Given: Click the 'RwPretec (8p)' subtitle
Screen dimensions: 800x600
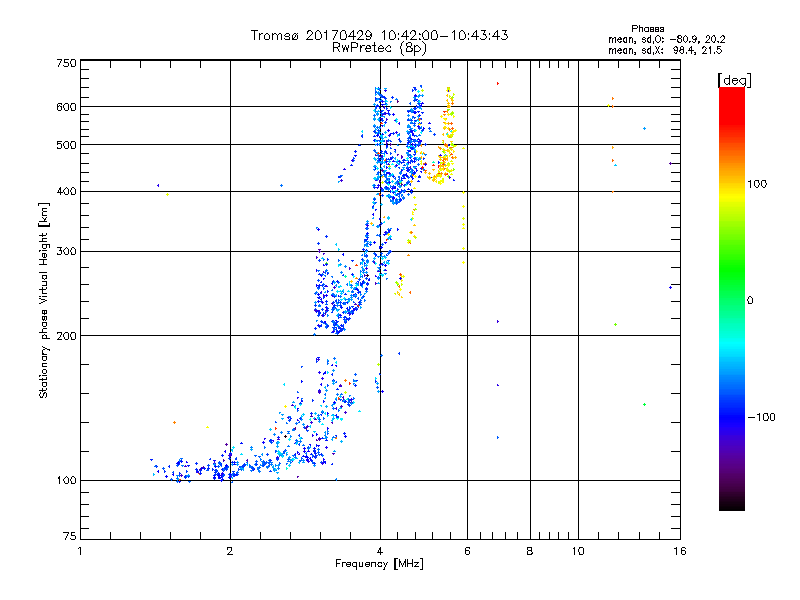Looking at the screenshot, I should (379, 48).
